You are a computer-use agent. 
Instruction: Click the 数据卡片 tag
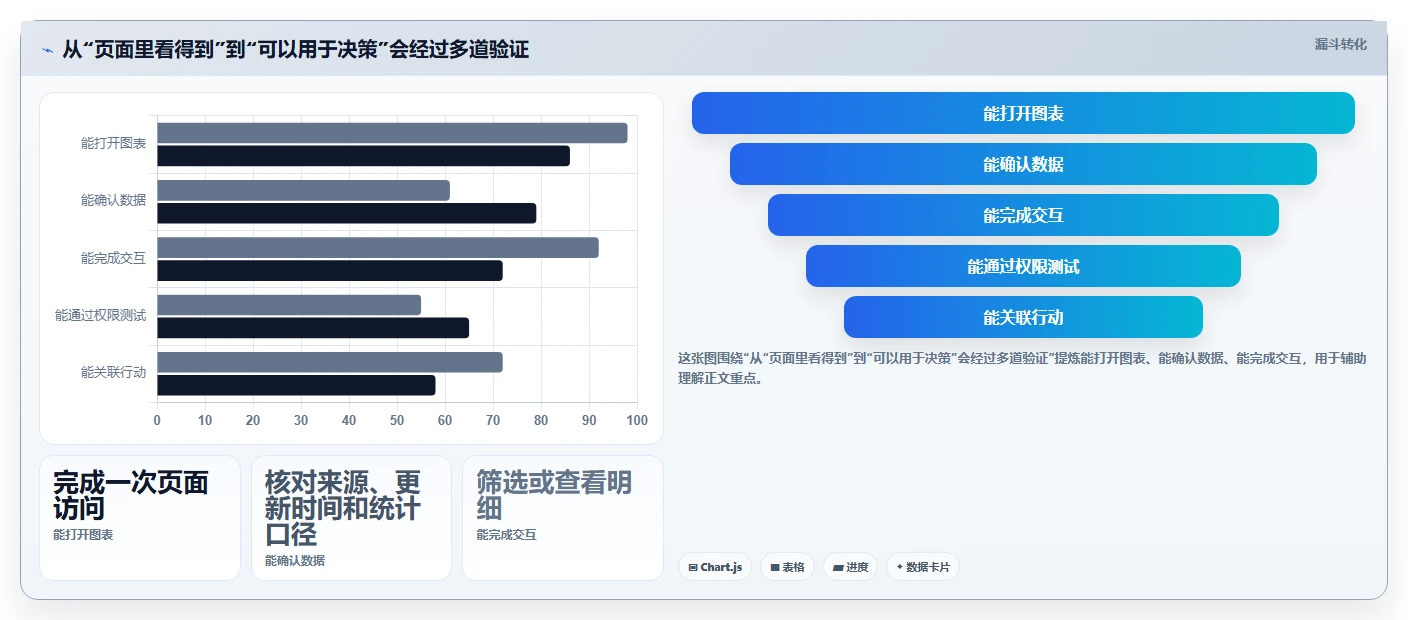coord(922,567)
